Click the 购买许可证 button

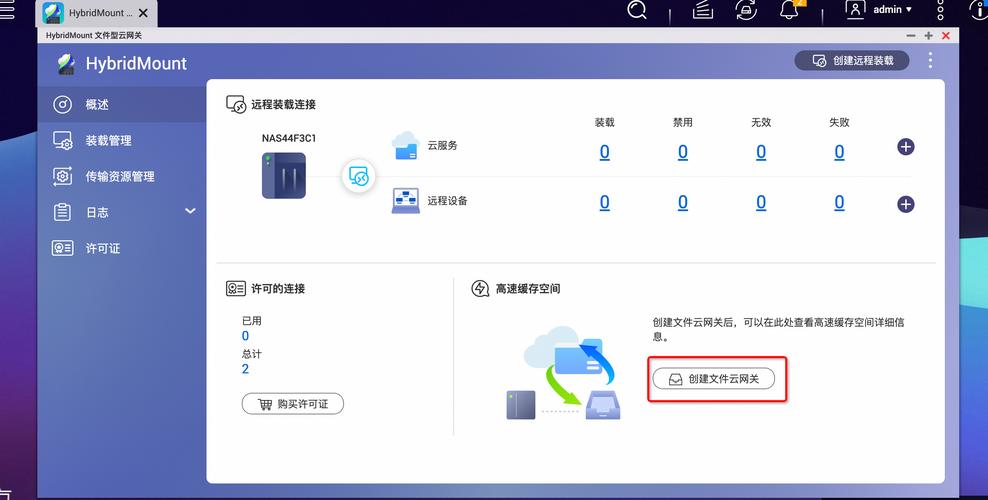[x=292, y=404]
